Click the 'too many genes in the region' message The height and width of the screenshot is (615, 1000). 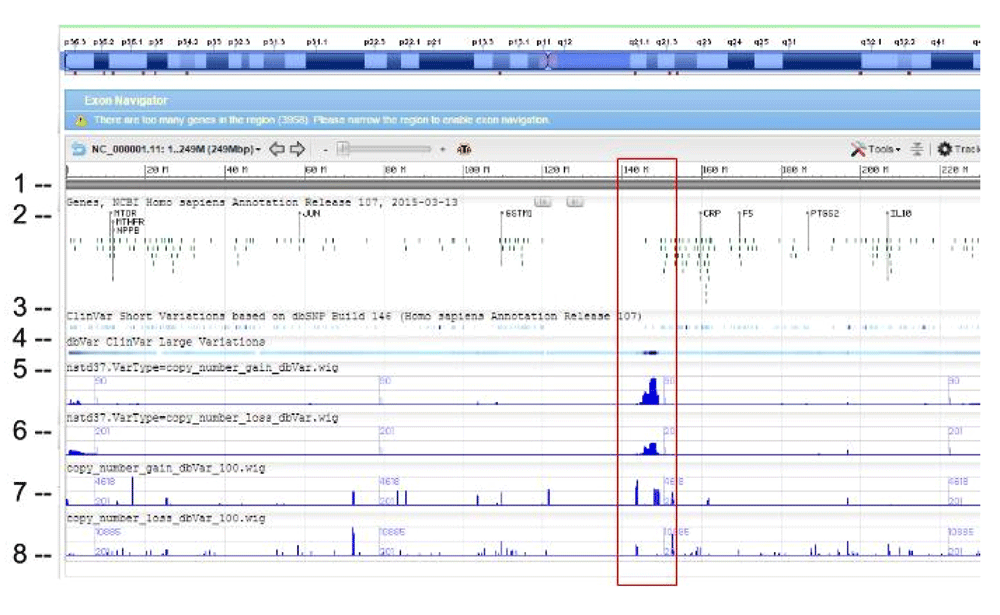pyautogui.click(x=321, y=120)
